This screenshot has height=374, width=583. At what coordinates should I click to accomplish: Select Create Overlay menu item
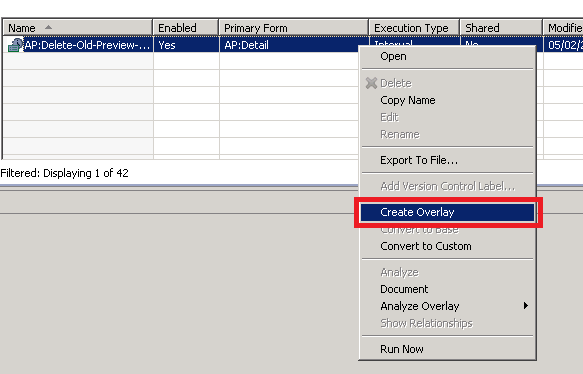[447, 212]
